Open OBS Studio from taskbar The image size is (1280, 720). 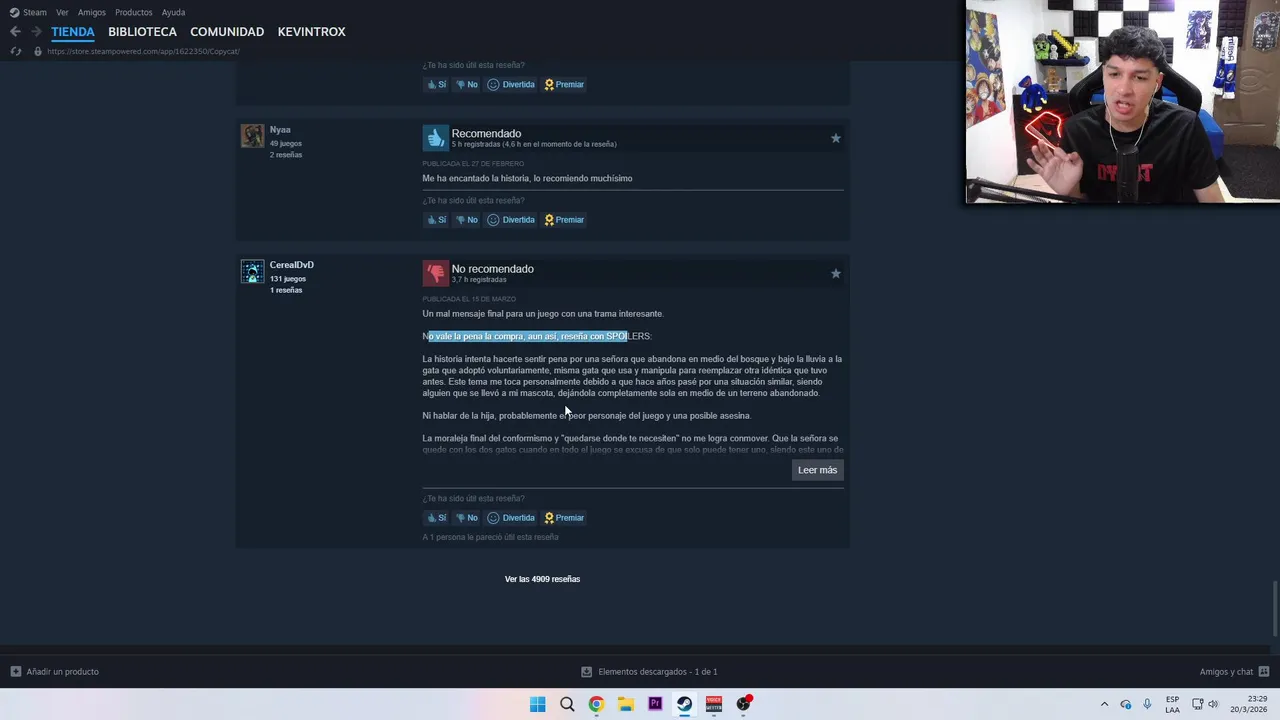(x=743, y=704)
